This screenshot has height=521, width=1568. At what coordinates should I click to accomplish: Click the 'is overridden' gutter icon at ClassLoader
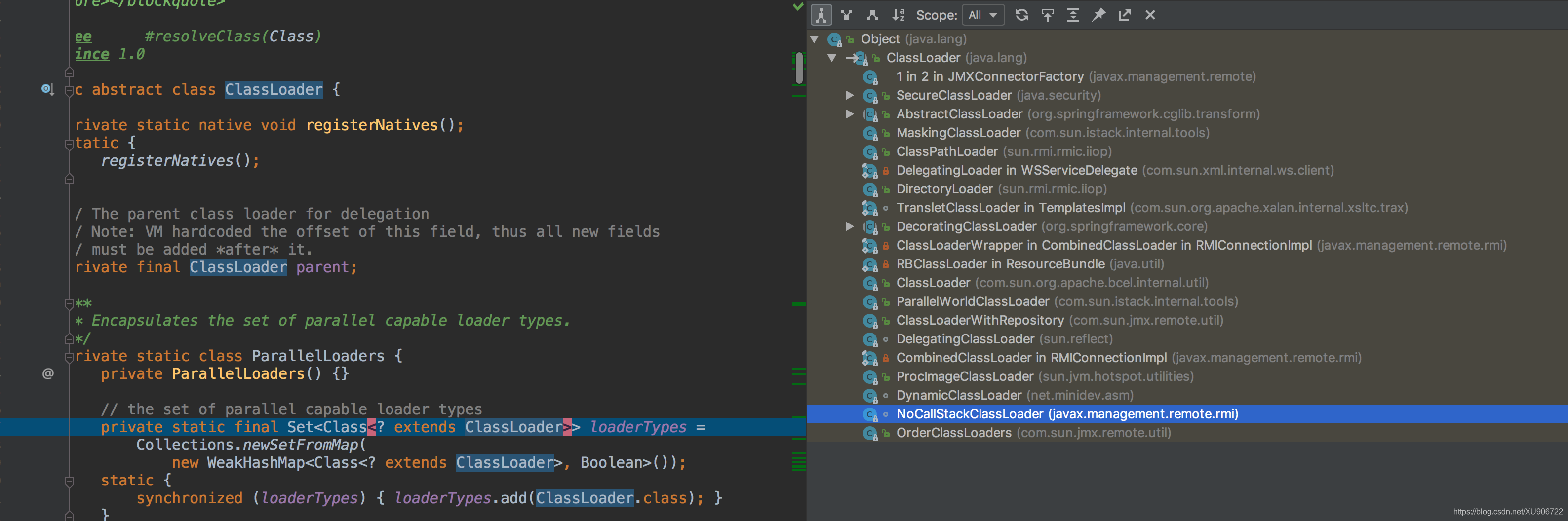pyautogui.click(x=47, y=89)
